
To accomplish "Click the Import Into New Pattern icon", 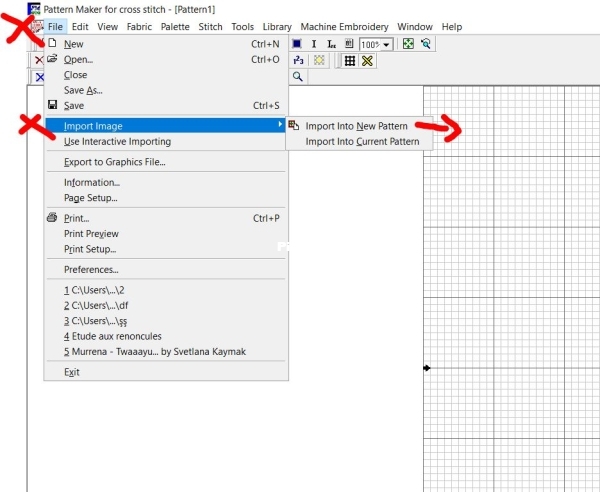I will click(x=293, y=125).
